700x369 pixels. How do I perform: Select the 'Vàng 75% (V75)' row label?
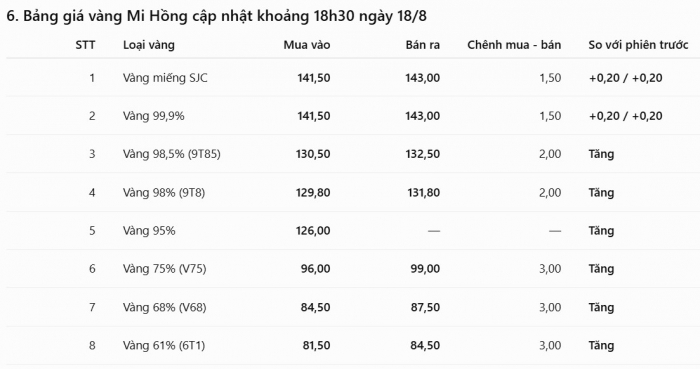coord(165,269)
